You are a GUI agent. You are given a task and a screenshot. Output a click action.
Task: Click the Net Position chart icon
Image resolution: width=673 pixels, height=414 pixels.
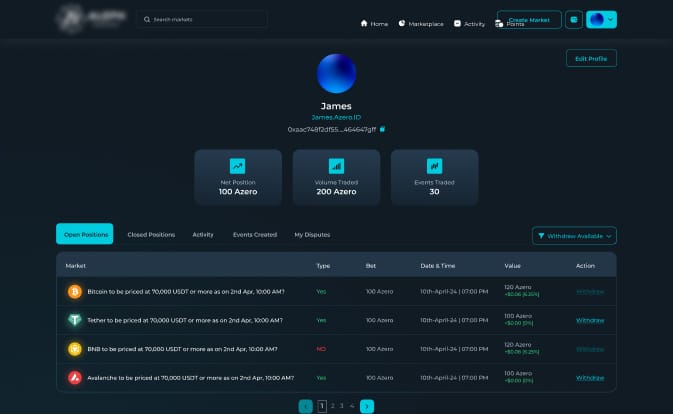pos(238,166)
